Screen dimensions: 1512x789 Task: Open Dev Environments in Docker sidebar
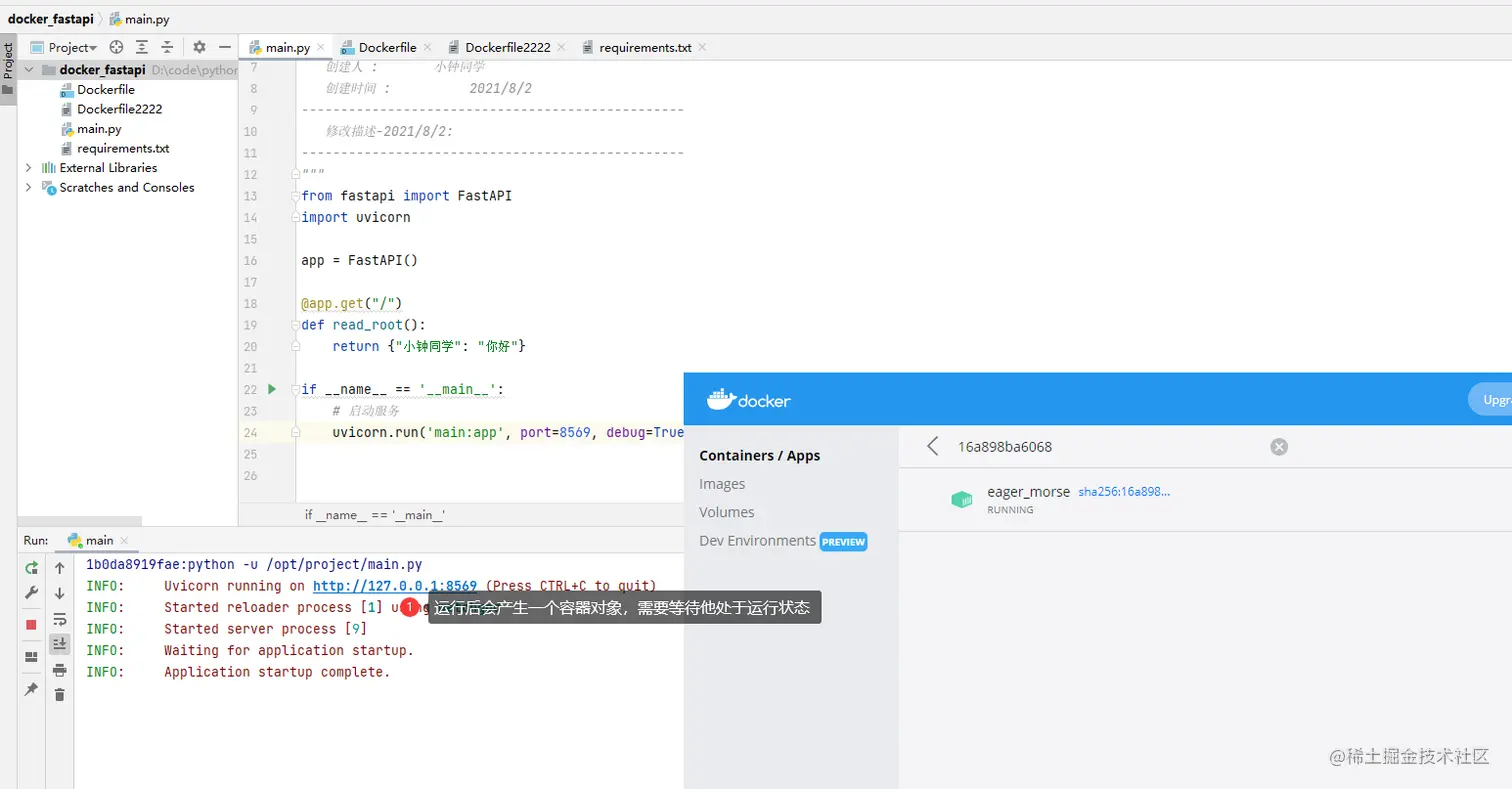pyautogui.click(x=783, y=541)
